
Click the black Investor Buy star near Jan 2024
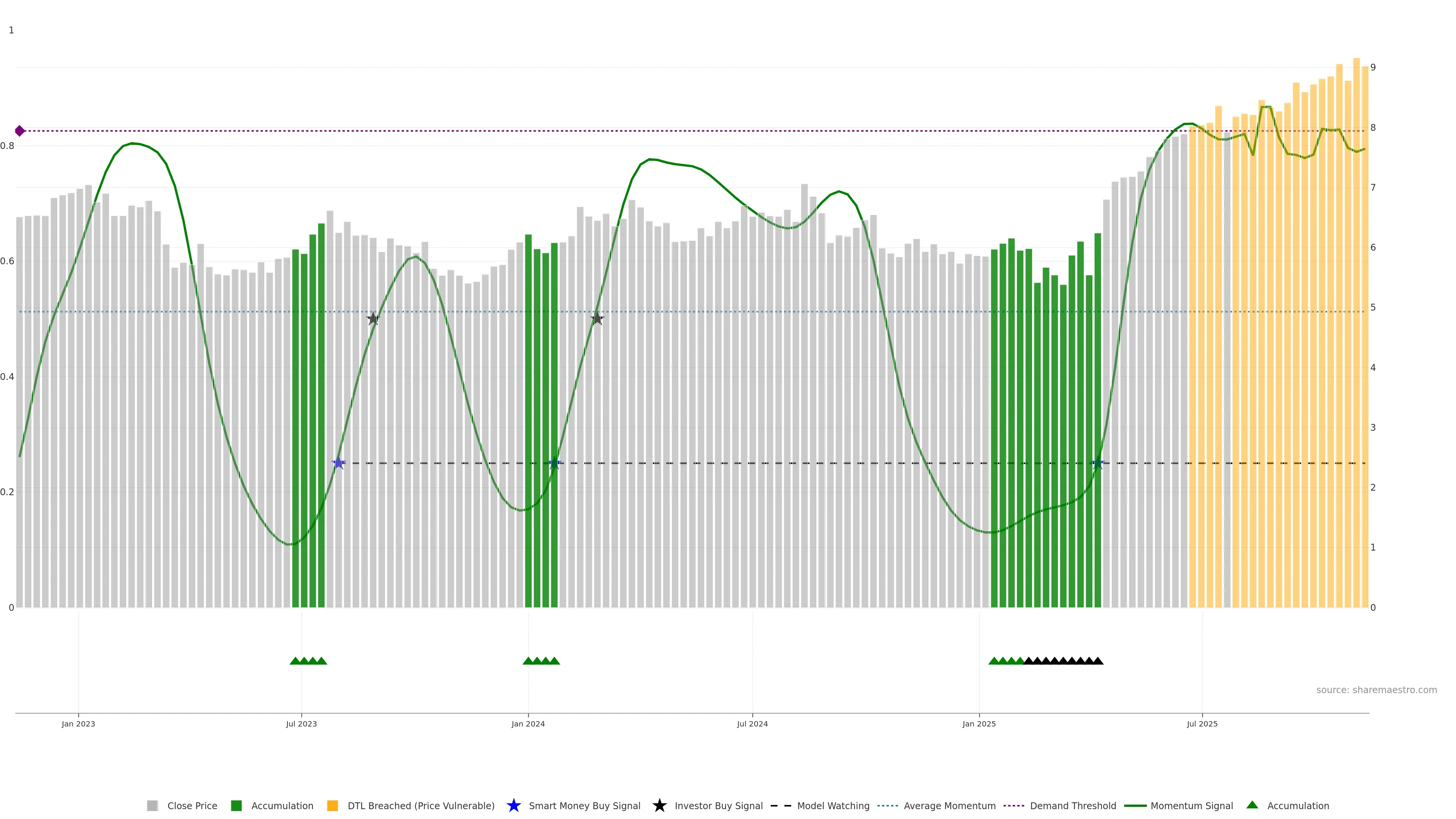597,319
